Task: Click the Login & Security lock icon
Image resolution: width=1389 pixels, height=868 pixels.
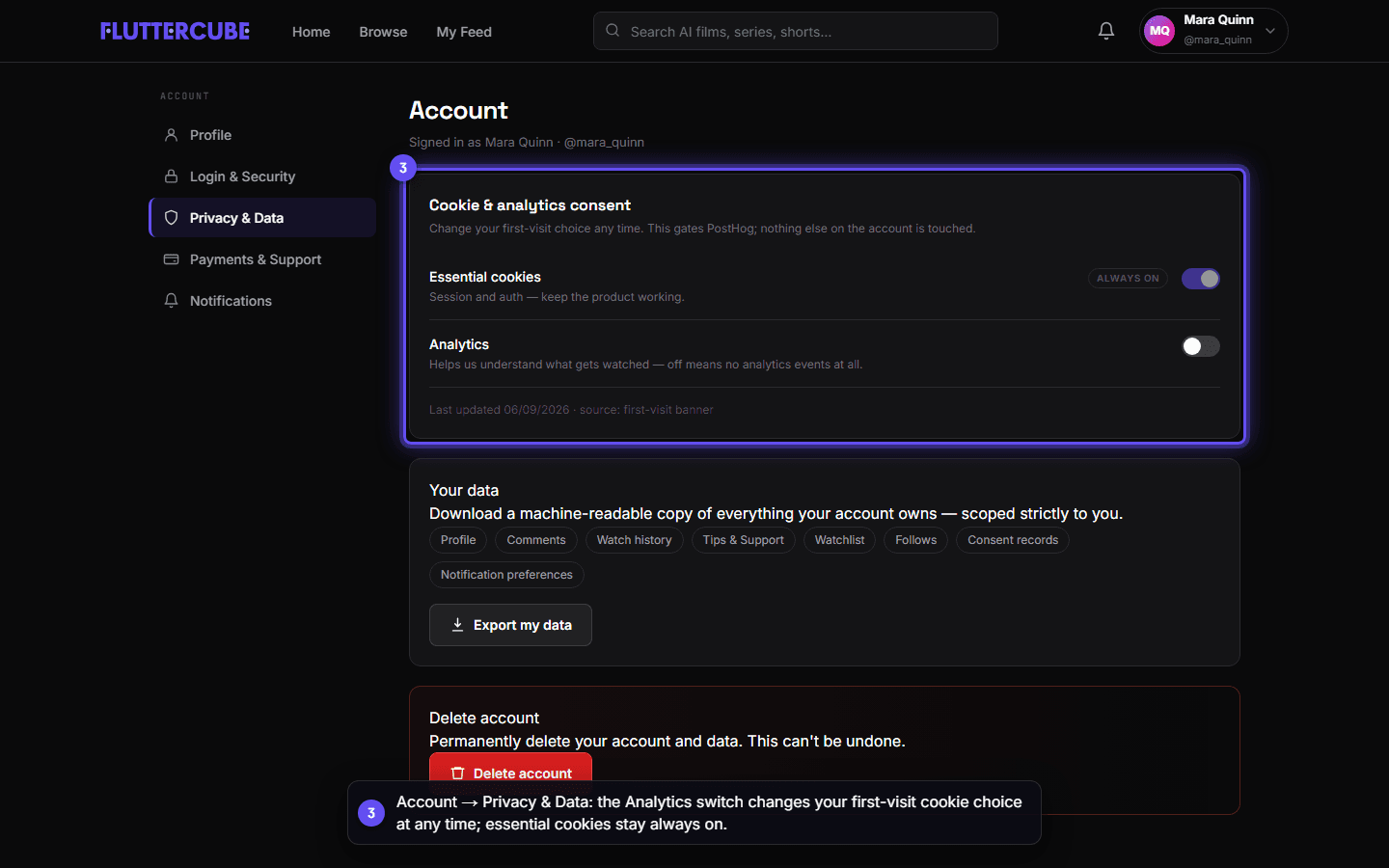Action: (171, 176)
